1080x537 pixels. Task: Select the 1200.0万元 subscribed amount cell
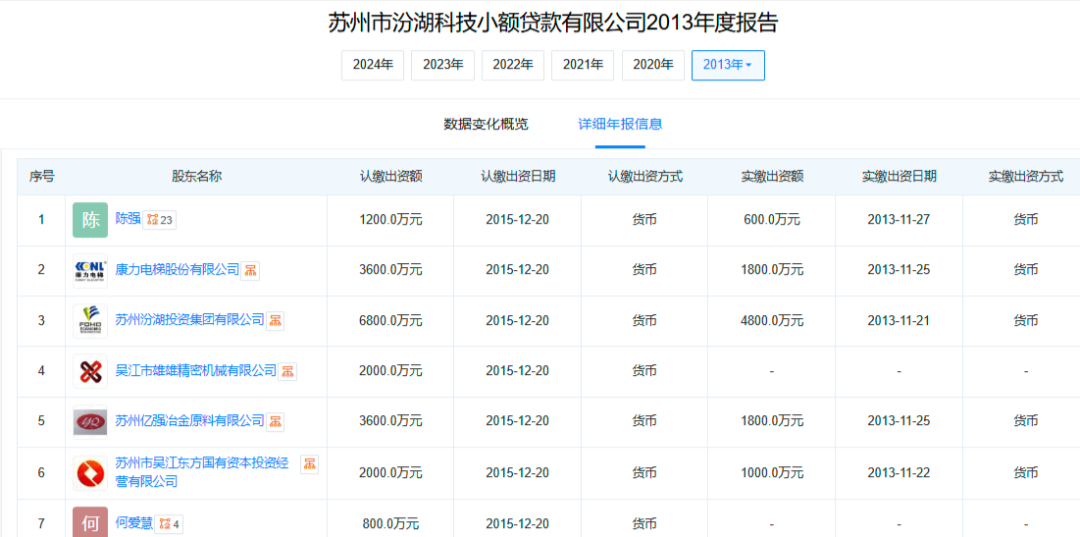(x=391, y=220)
